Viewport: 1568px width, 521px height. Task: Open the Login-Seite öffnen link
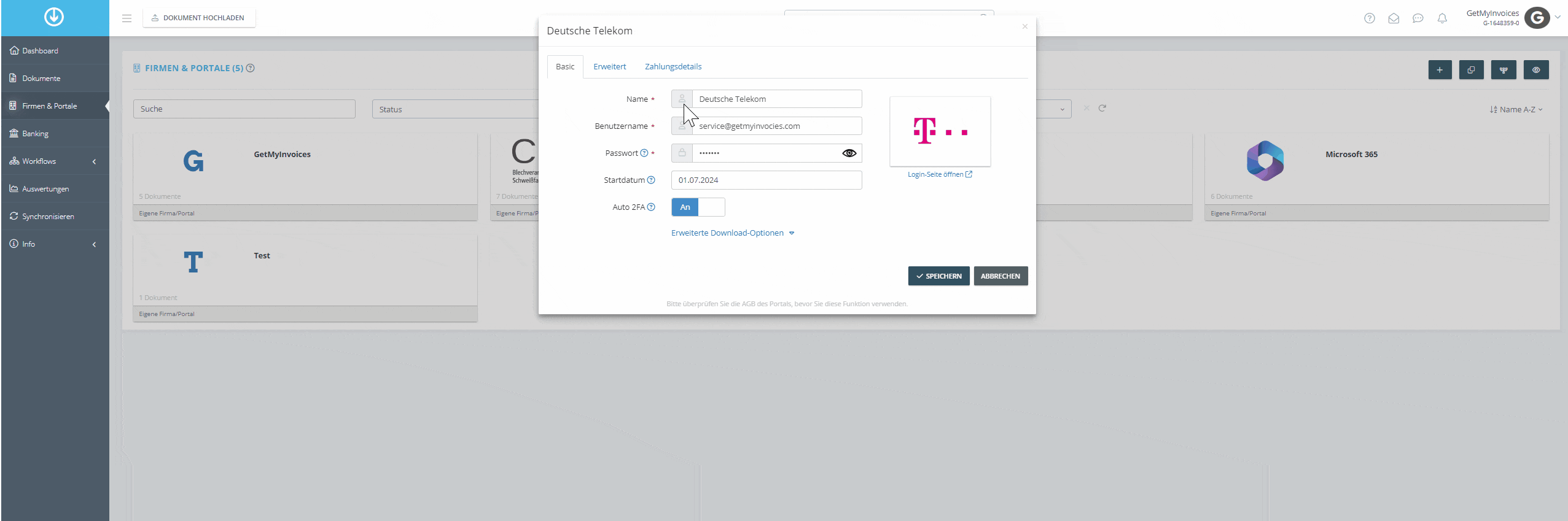pyautogui.click(x=940, y=175)
